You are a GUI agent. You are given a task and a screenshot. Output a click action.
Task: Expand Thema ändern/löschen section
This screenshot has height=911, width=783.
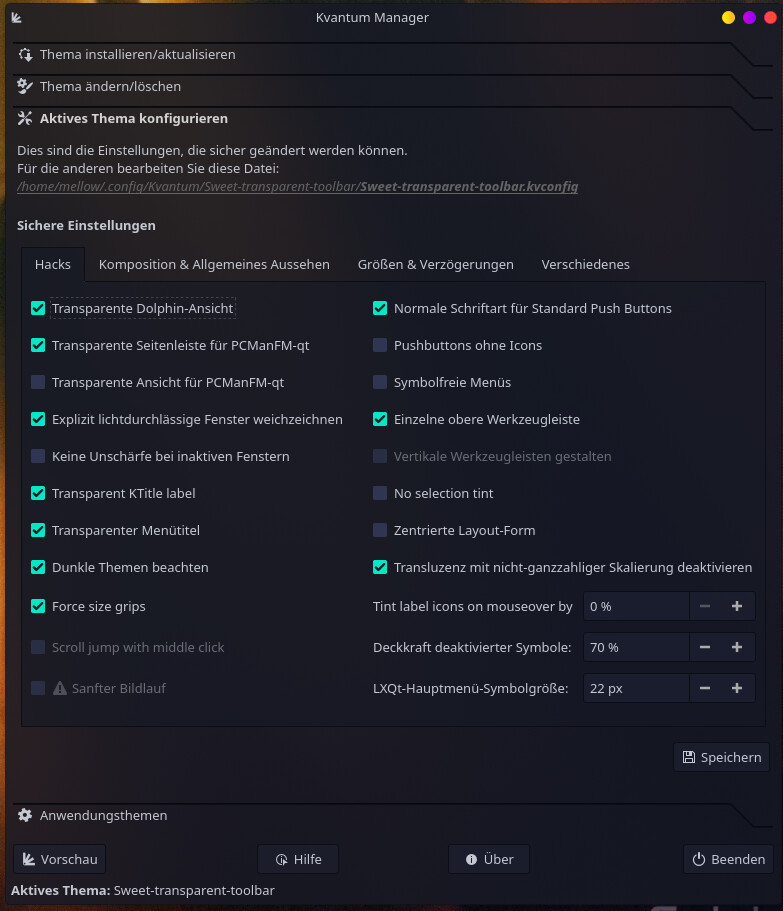point(110,86)
